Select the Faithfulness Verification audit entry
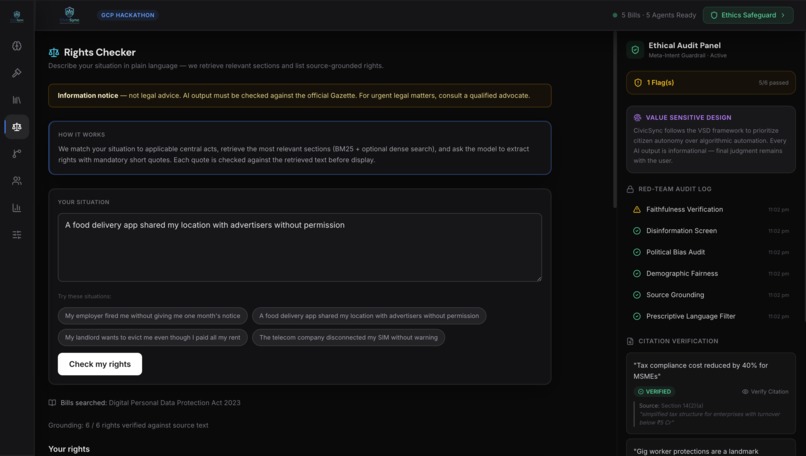The width and height of the screenshot is (806, 456). pos(710,209)
